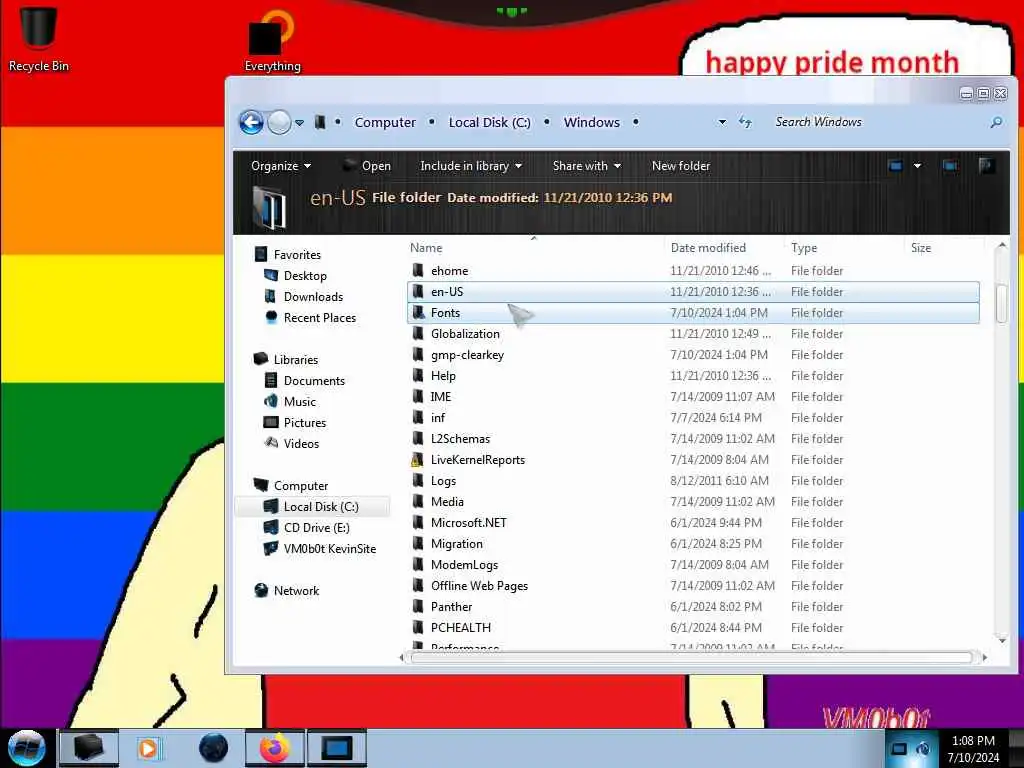
Task: Select Network in navigation pane
Action: [x=296, y=590]
